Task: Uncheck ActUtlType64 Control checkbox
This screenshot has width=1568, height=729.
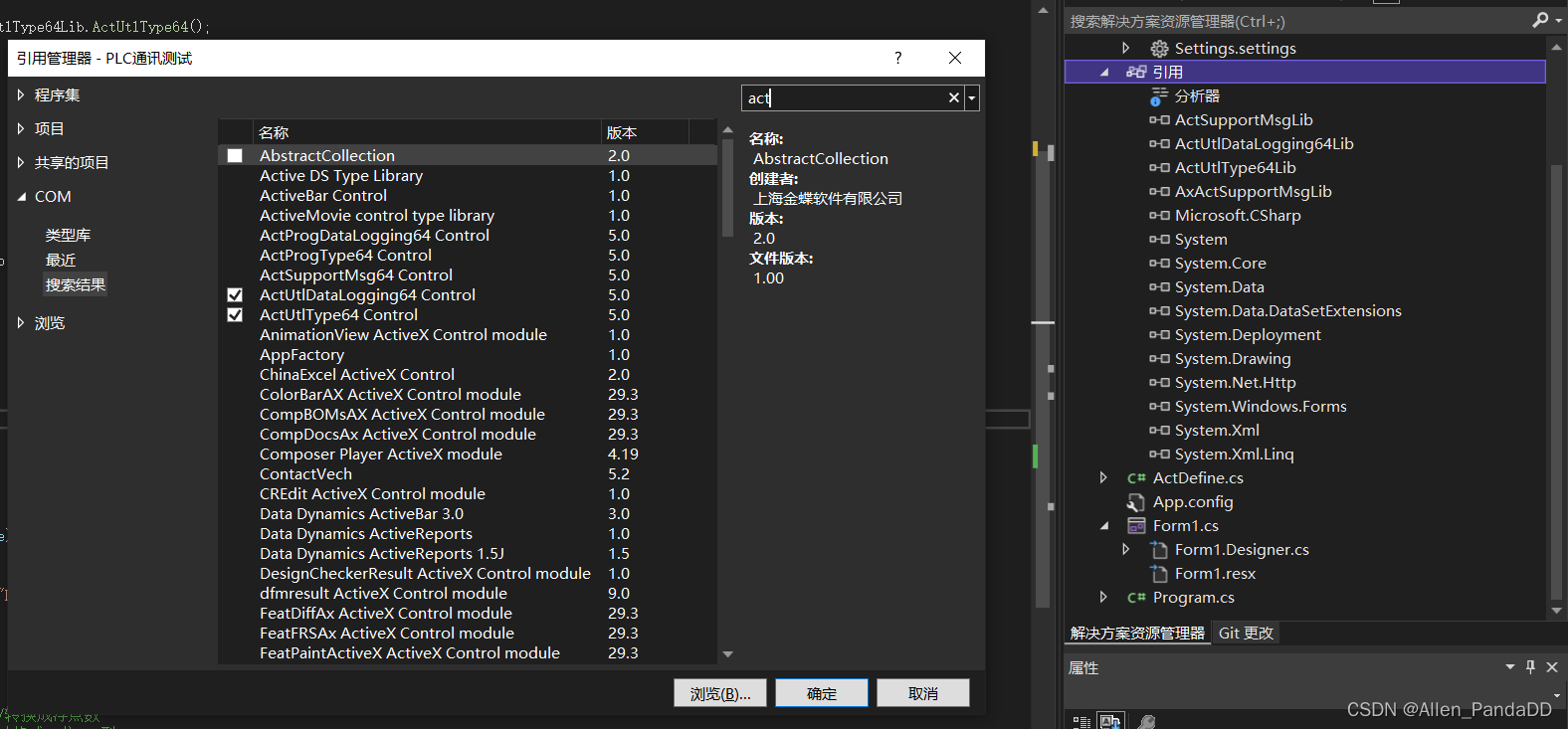Action: [x=235, y=315]
